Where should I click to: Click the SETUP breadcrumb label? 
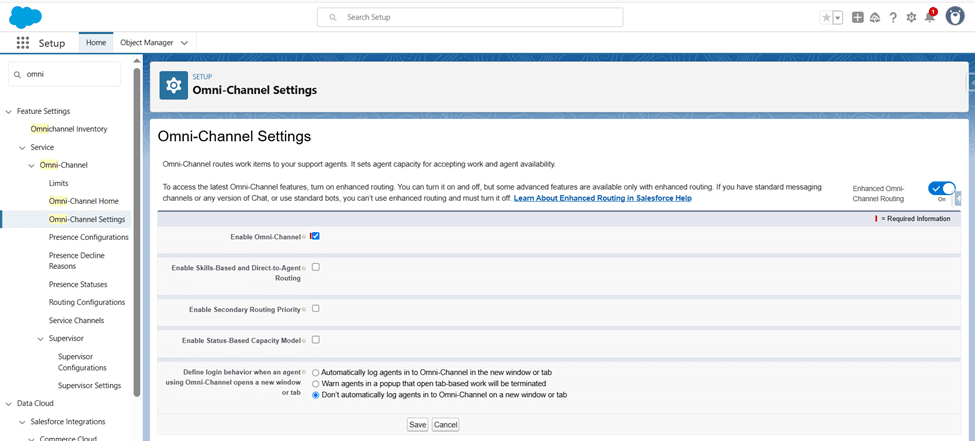[x=201, y=77]
